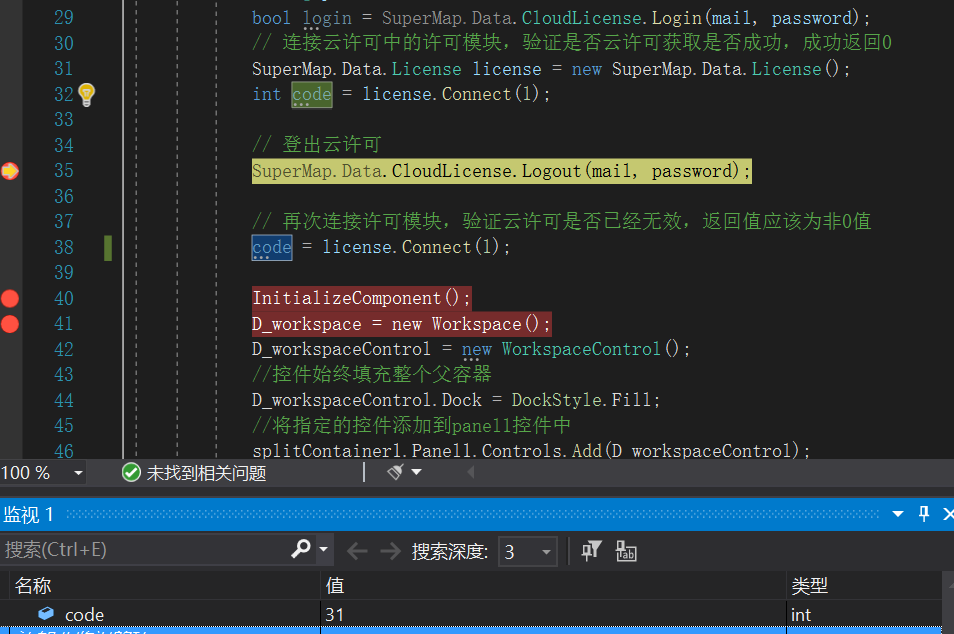Open the 搜索深度 combo box showing 3
This screenshot has height=634, width=954.
(x=527, y=551)
